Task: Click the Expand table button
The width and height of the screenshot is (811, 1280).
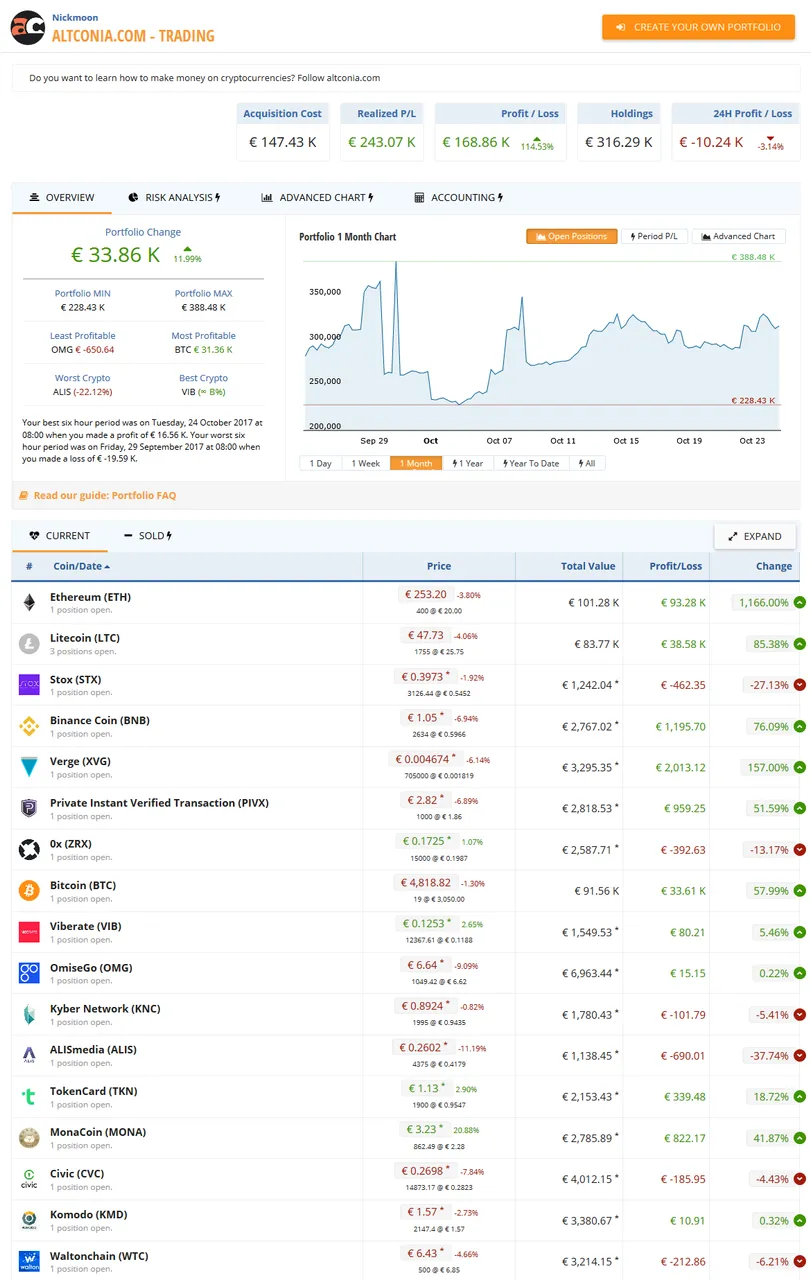Action: (x=755, y=536)
